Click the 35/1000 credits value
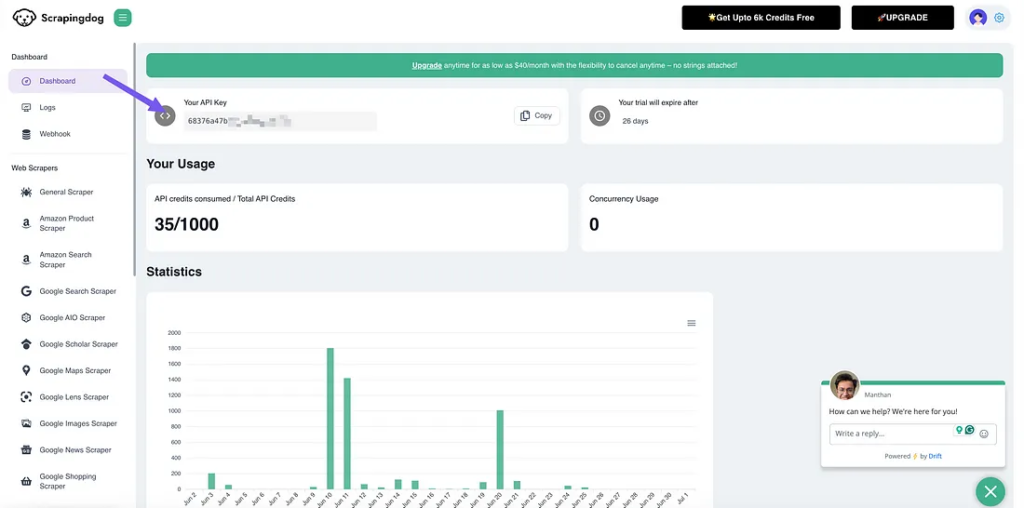 point(187,225)
